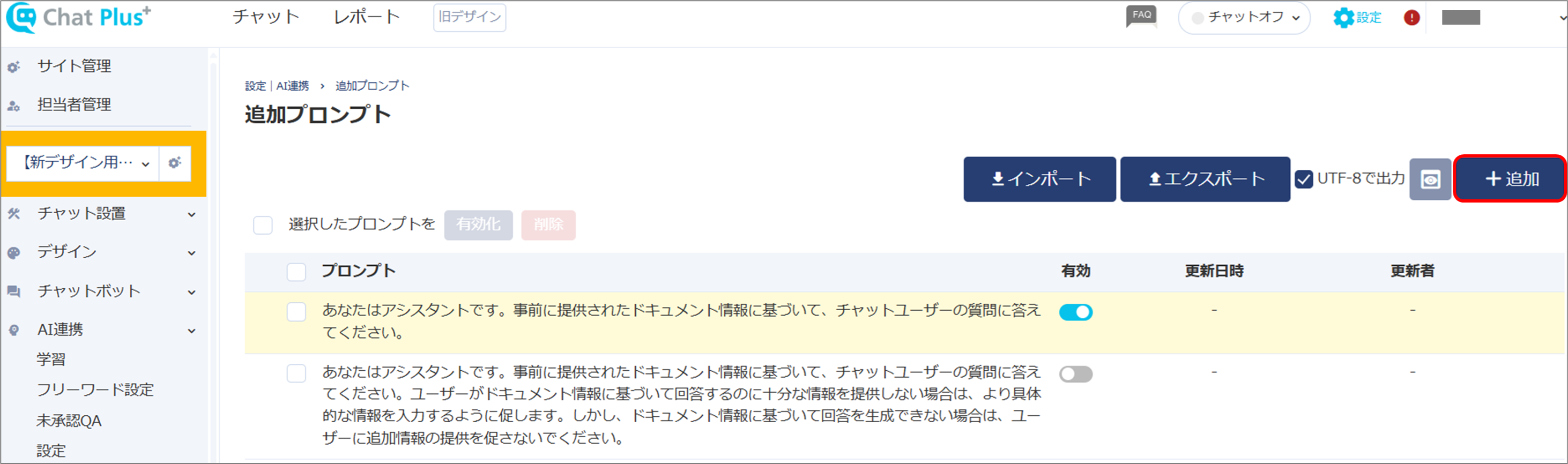Collapse the AI連携 sidebar section
1568x464 pixels.
click(103, 330)
